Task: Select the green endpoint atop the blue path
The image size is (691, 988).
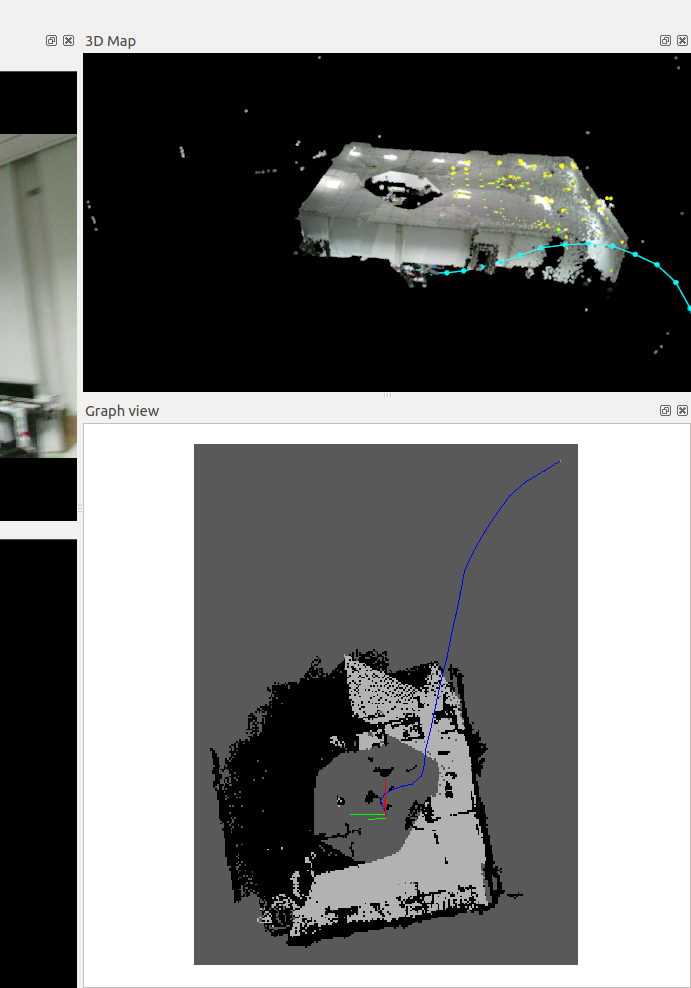Action: coord(560,461)
